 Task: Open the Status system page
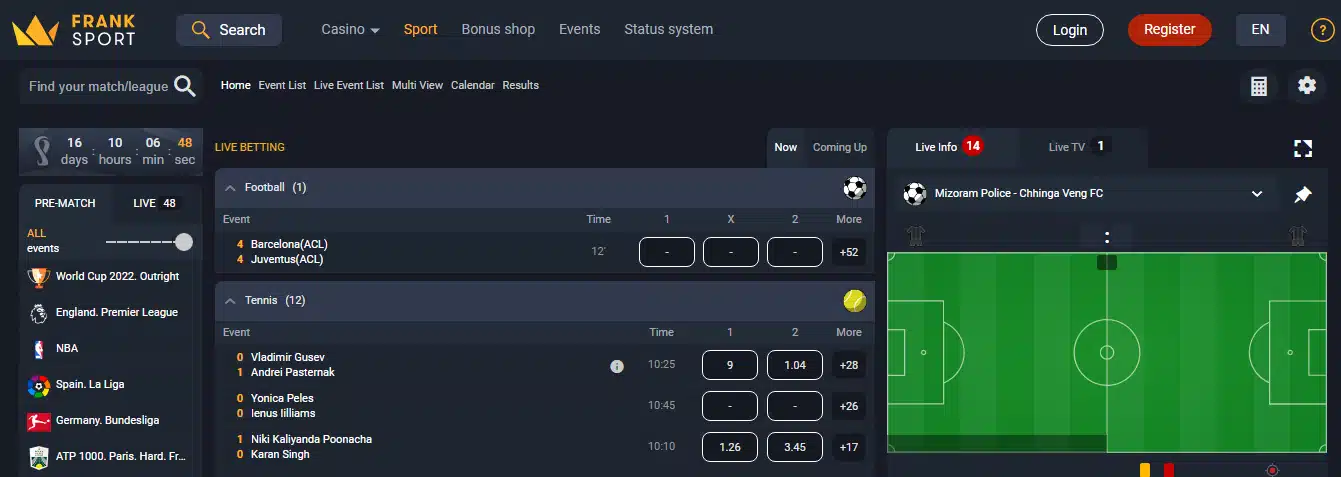point(669,29)
